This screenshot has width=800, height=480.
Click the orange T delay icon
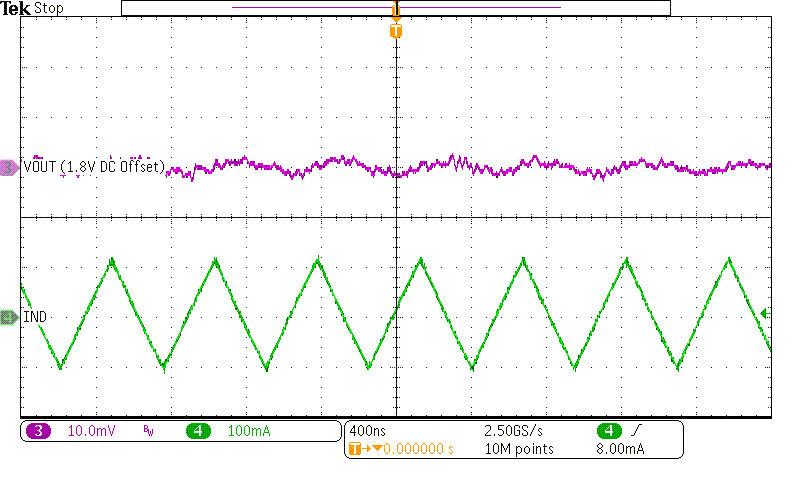point(355,449)
